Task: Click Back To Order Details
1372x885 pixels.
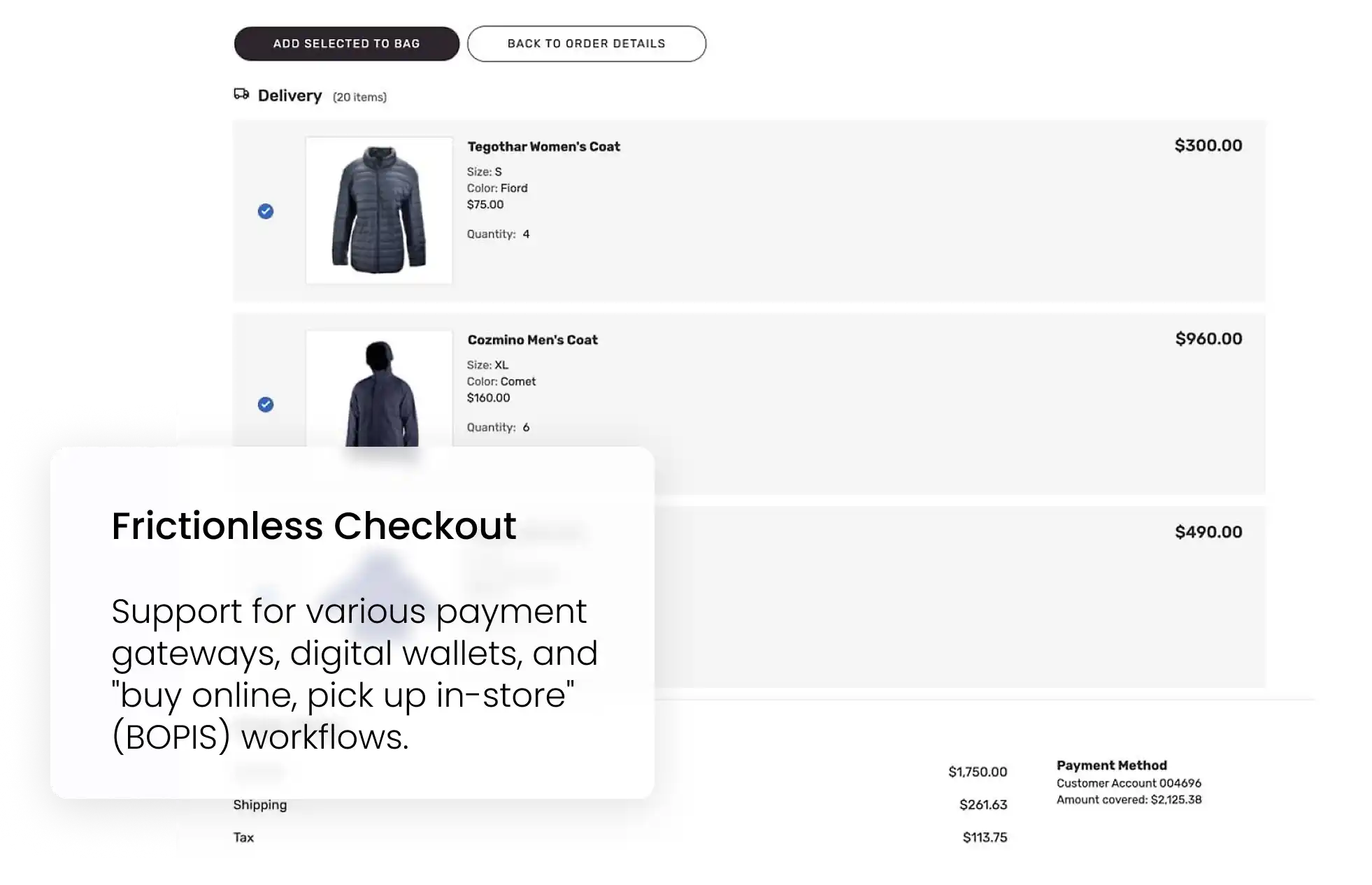Action: (x=586, y=43)
